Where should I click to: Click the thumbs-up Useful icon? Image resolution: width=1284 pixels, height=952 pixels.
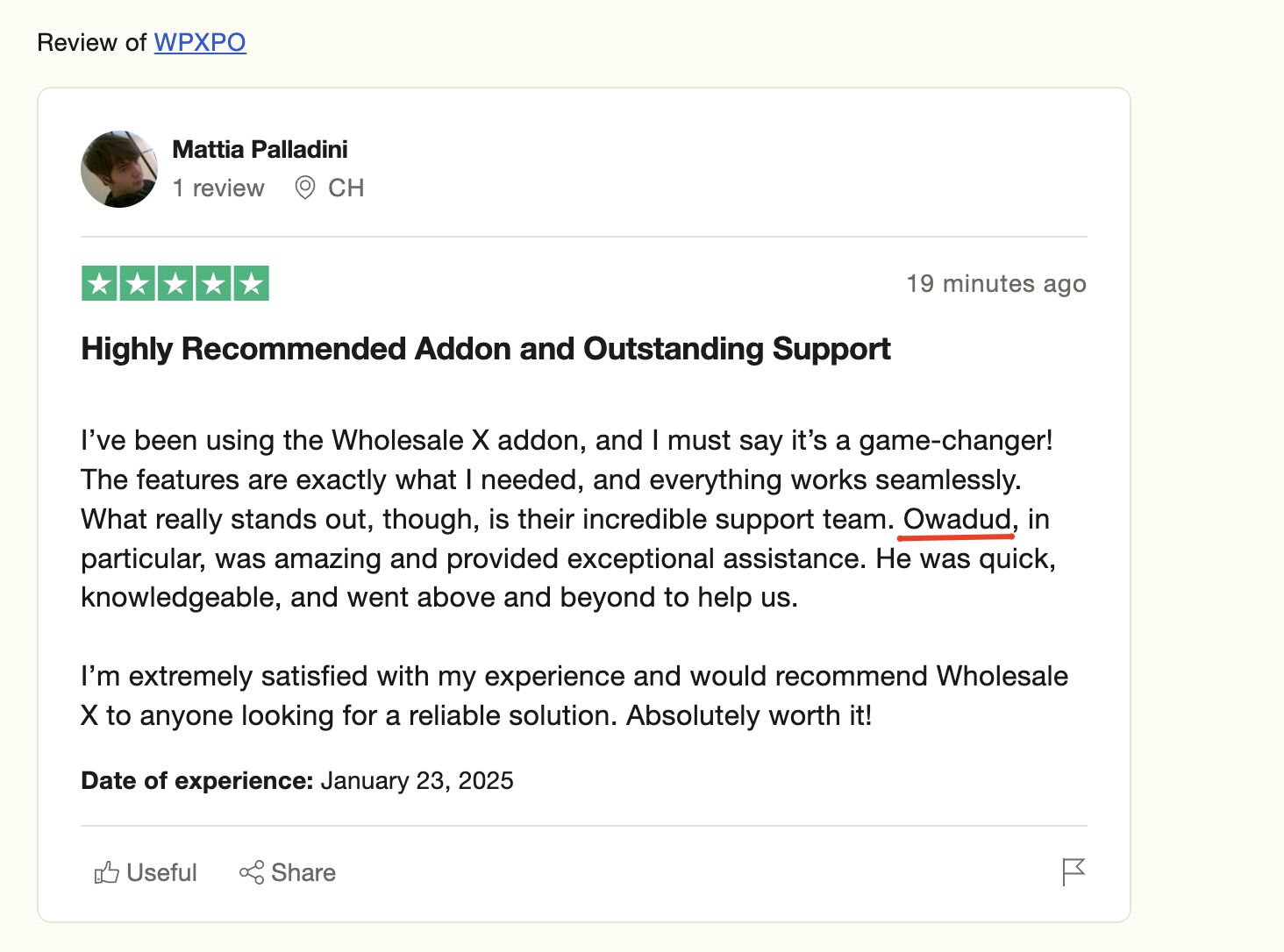[106, 872]
